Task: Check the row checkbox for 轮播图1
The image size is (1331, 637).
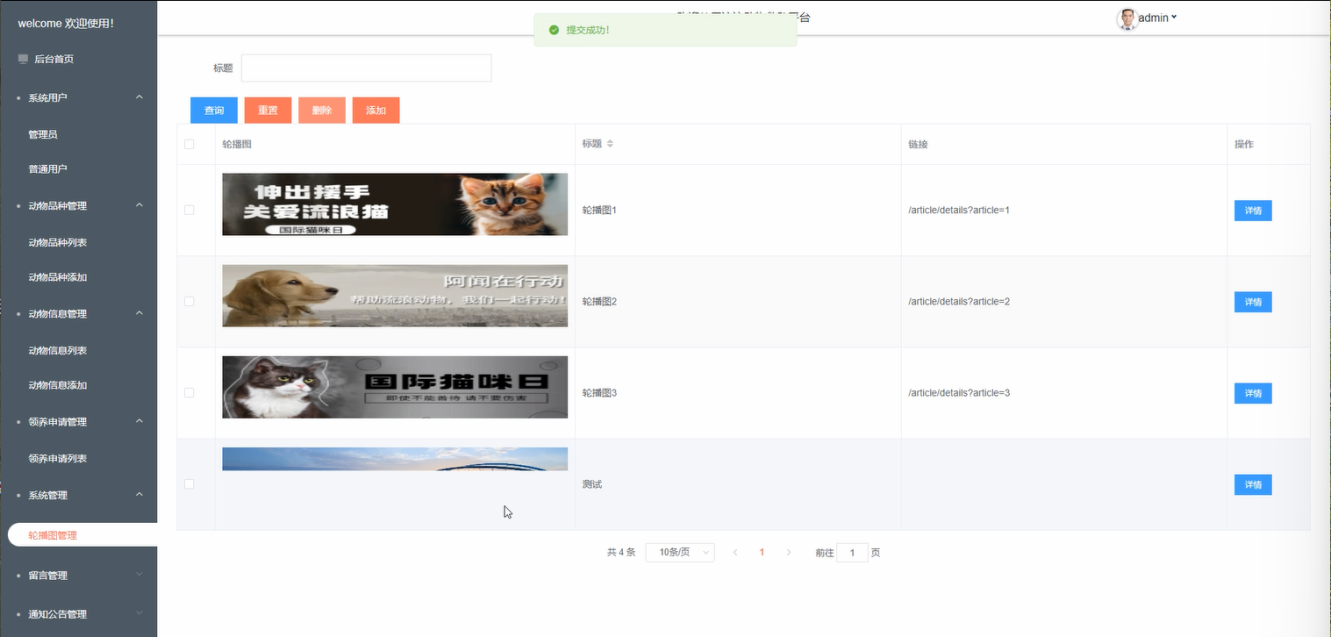Action: click(189, 210)
